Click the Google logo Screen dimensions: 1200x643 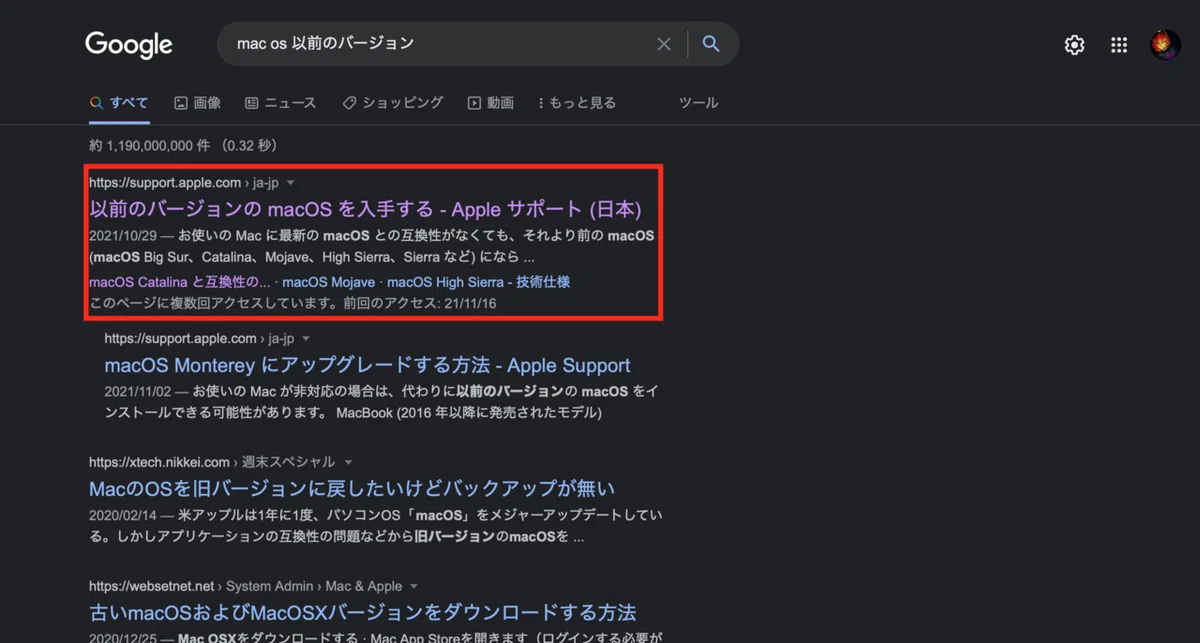129,45
